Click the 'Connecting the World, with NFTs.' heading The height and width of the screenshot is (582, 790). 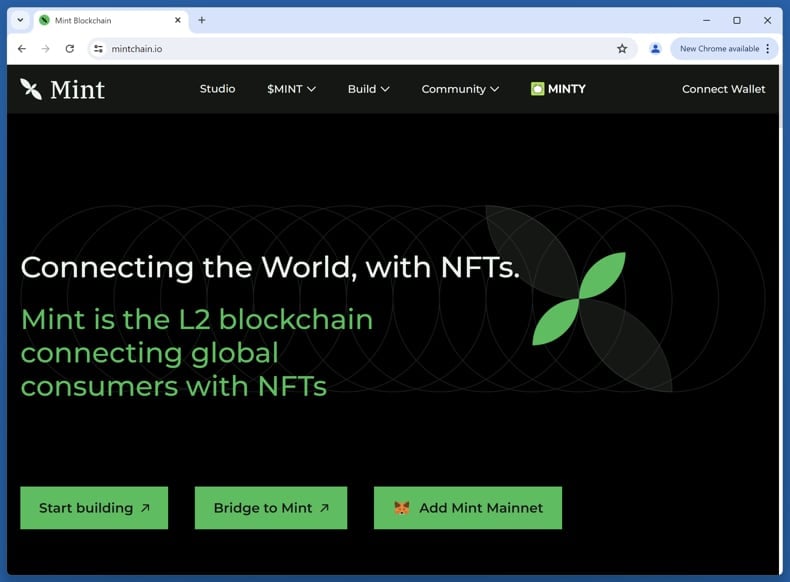point(270,267)
